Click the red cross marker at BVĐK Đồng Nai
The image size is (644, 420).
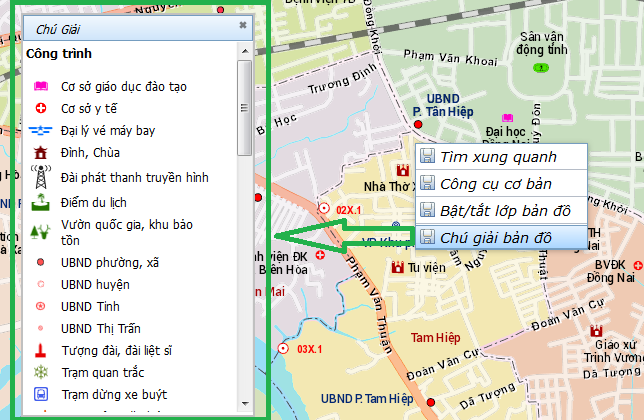click(638, 265)
